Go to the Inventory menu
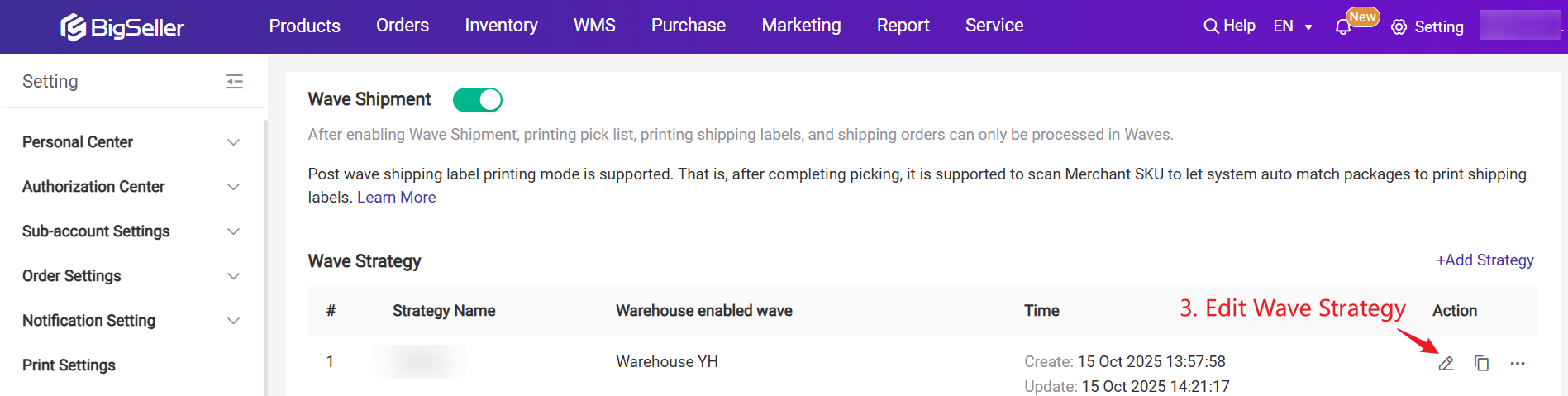 [x=501, y=26]
